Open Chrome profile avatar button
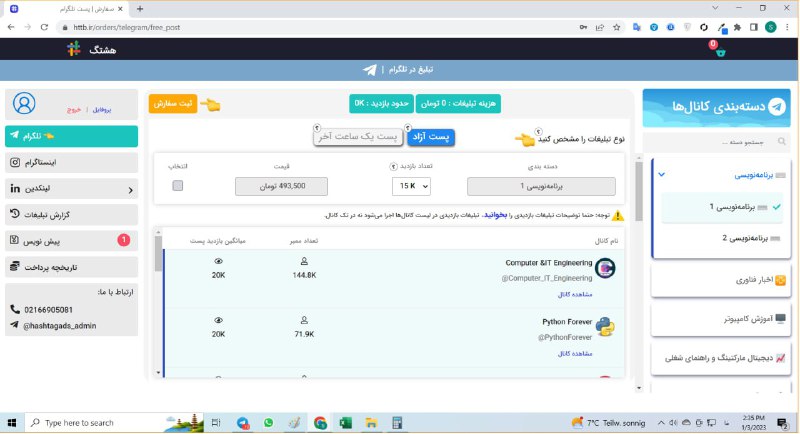The height and width of the screenshot is (434, 800). coord(770,27)
